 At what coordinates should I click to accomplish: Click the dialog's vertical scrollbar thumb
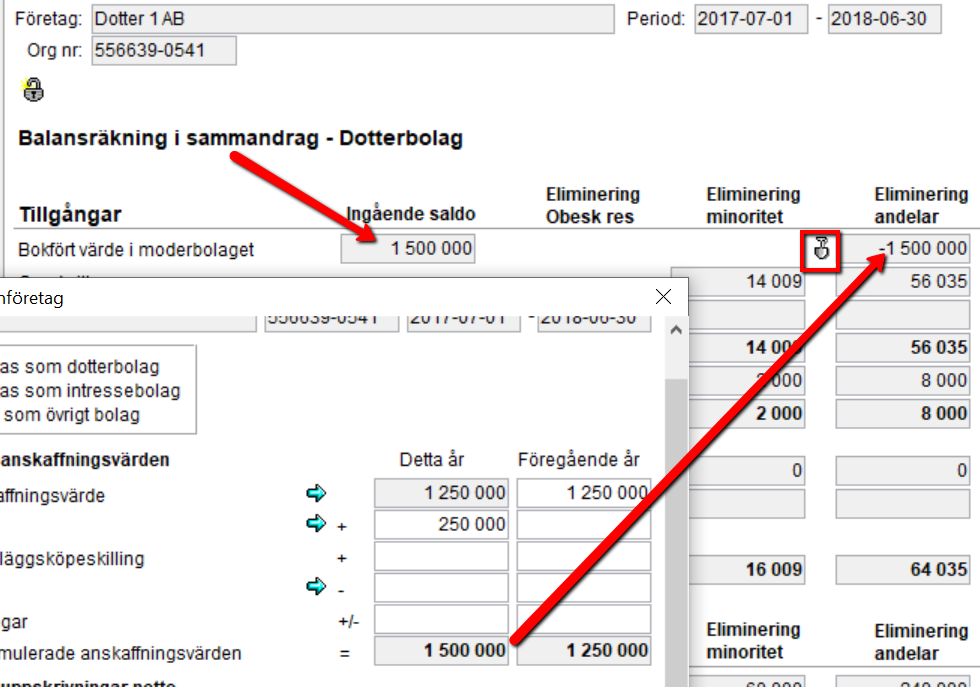tap(676, 531)
